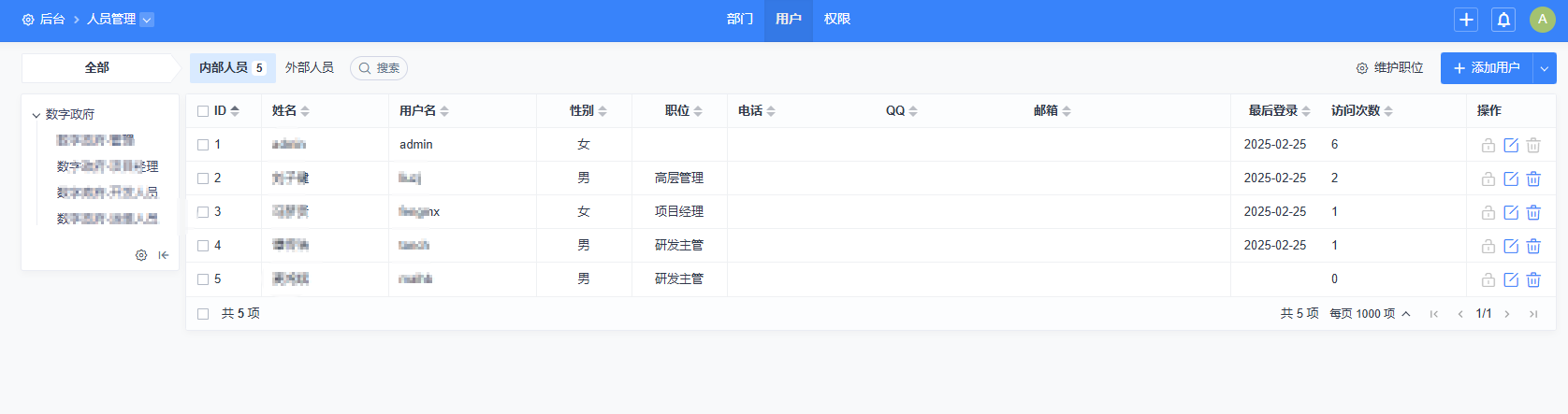Toggle the footer checkbox beside 共 5 项
This screenshot has width=1568, height=414.
coord(203,314)
